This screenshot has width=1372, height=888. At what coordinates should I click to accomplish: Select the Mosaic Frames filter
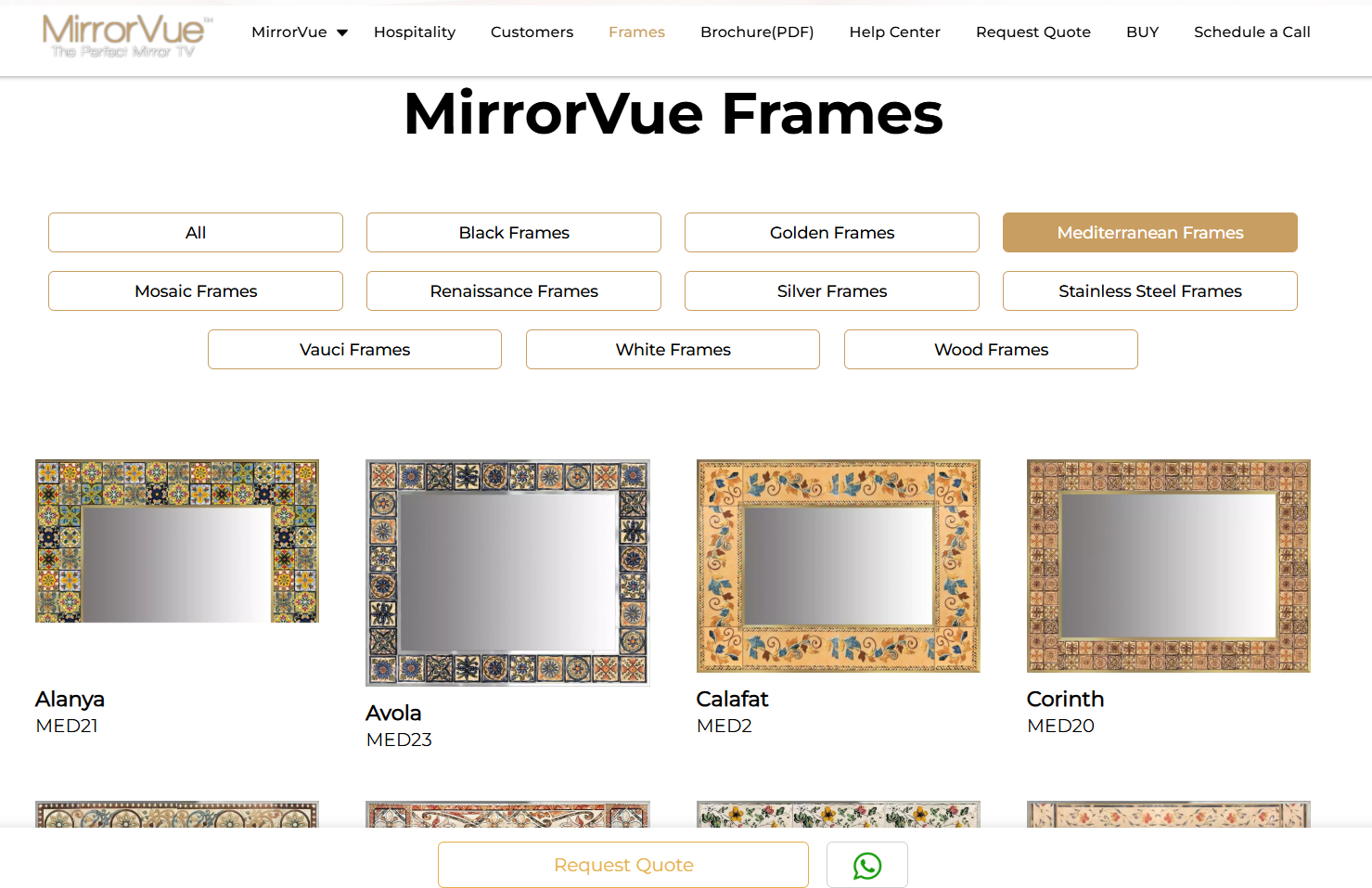(x=195, y=290)
